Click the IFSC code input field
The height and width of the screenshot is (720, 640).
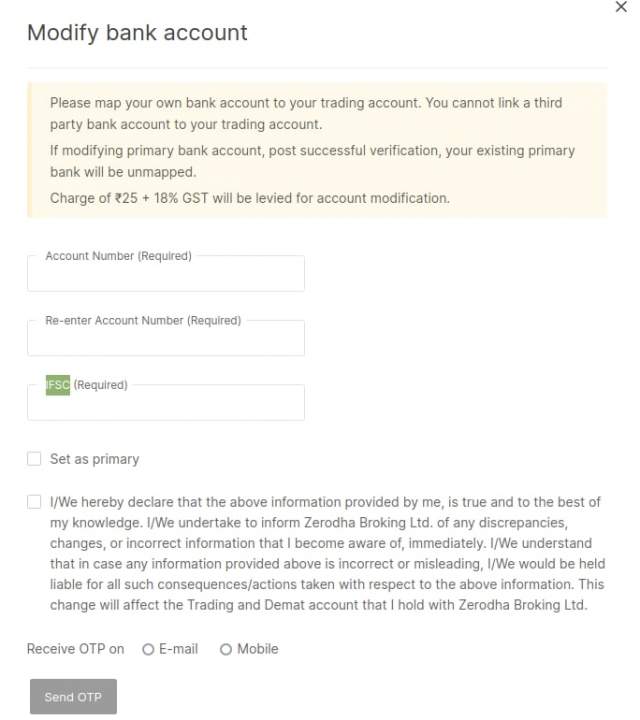166,405
